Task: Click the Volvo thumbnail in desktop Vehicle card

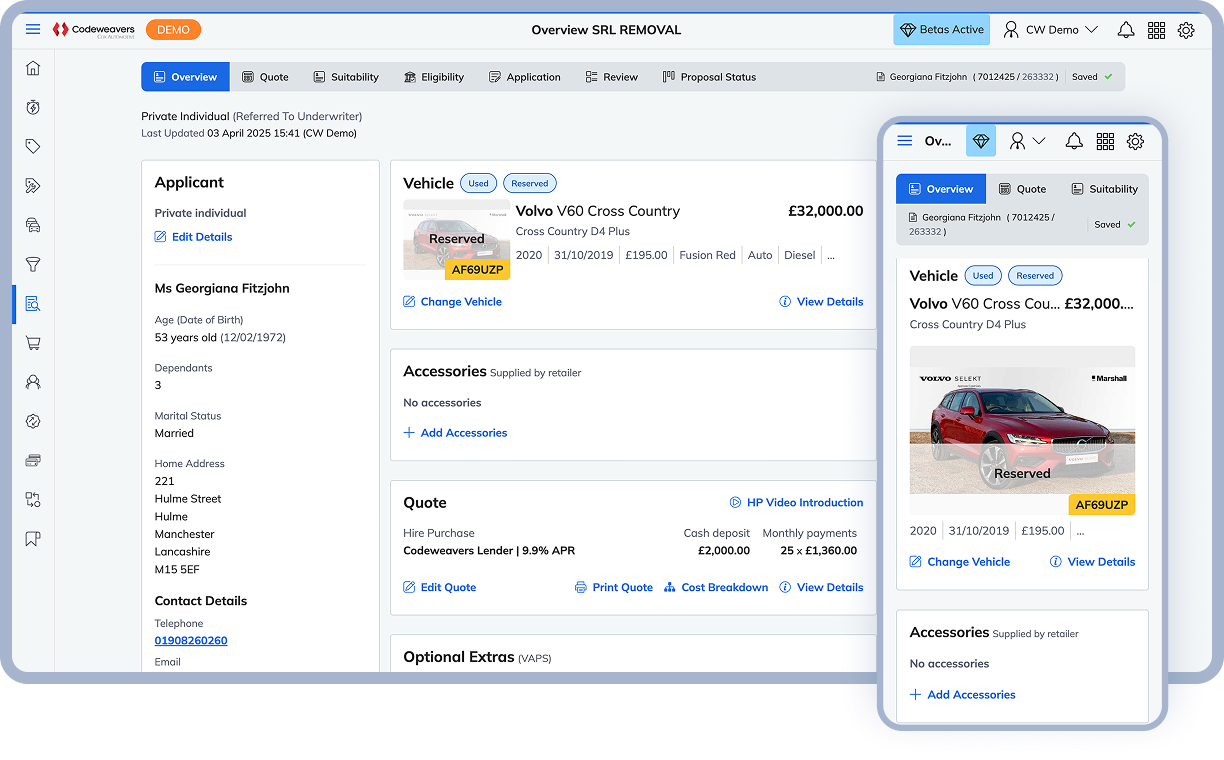Action: [x=457, y=239]
